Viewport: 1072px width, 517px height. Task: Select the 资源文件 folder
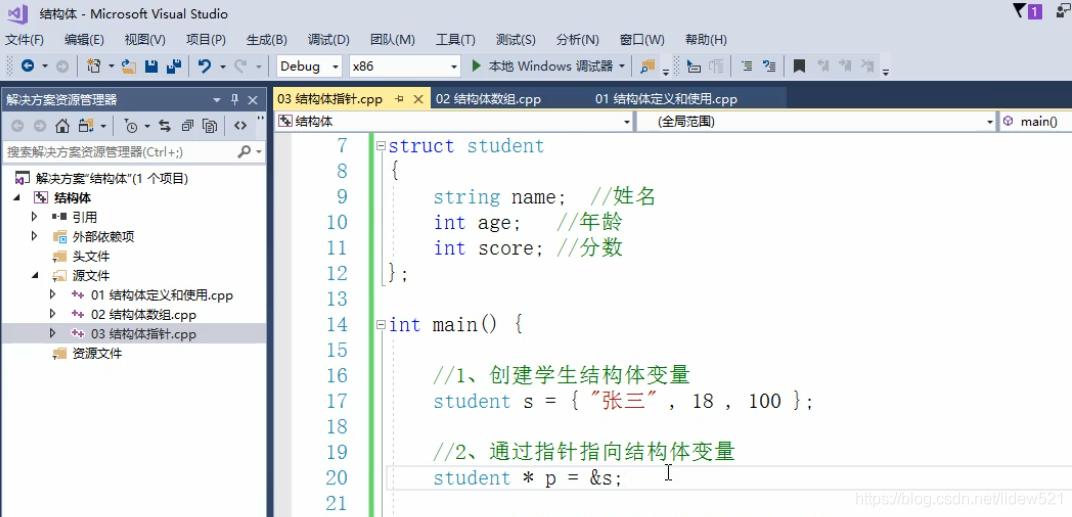point(96,353)
